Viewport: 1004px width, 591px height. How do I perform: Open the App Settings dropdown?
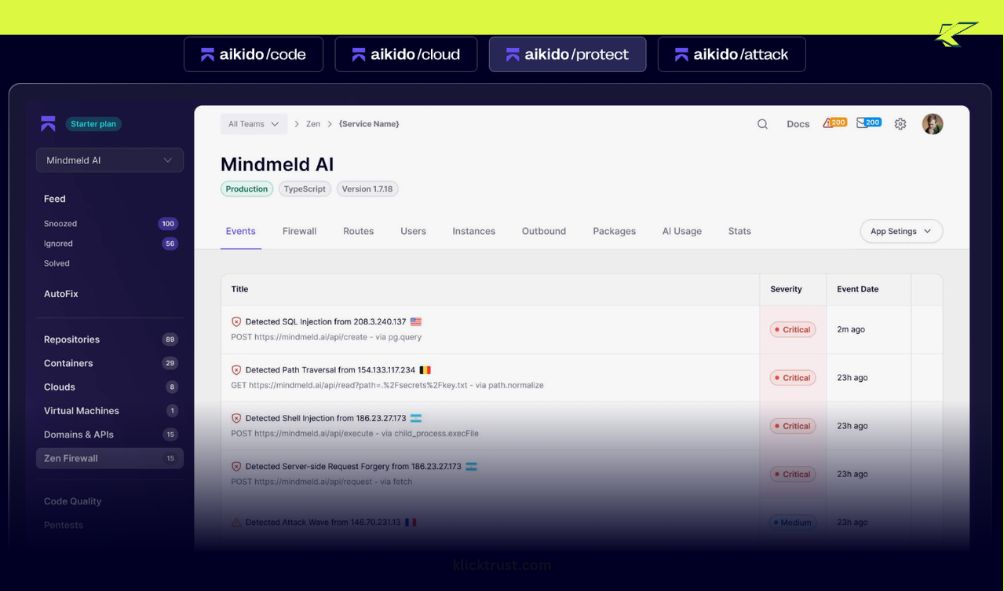(900, 231)
